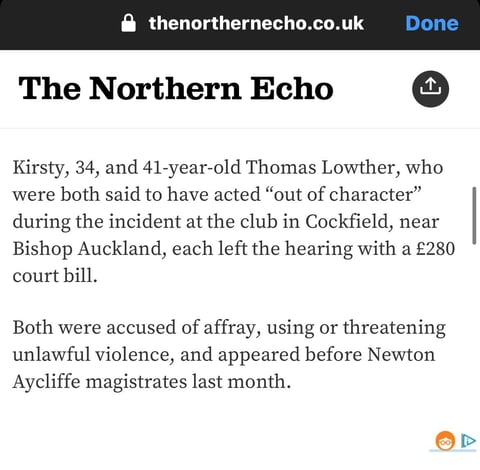480x470 pixels.
Task: Tap the words court bill
Action: click(x=55, y=276)
